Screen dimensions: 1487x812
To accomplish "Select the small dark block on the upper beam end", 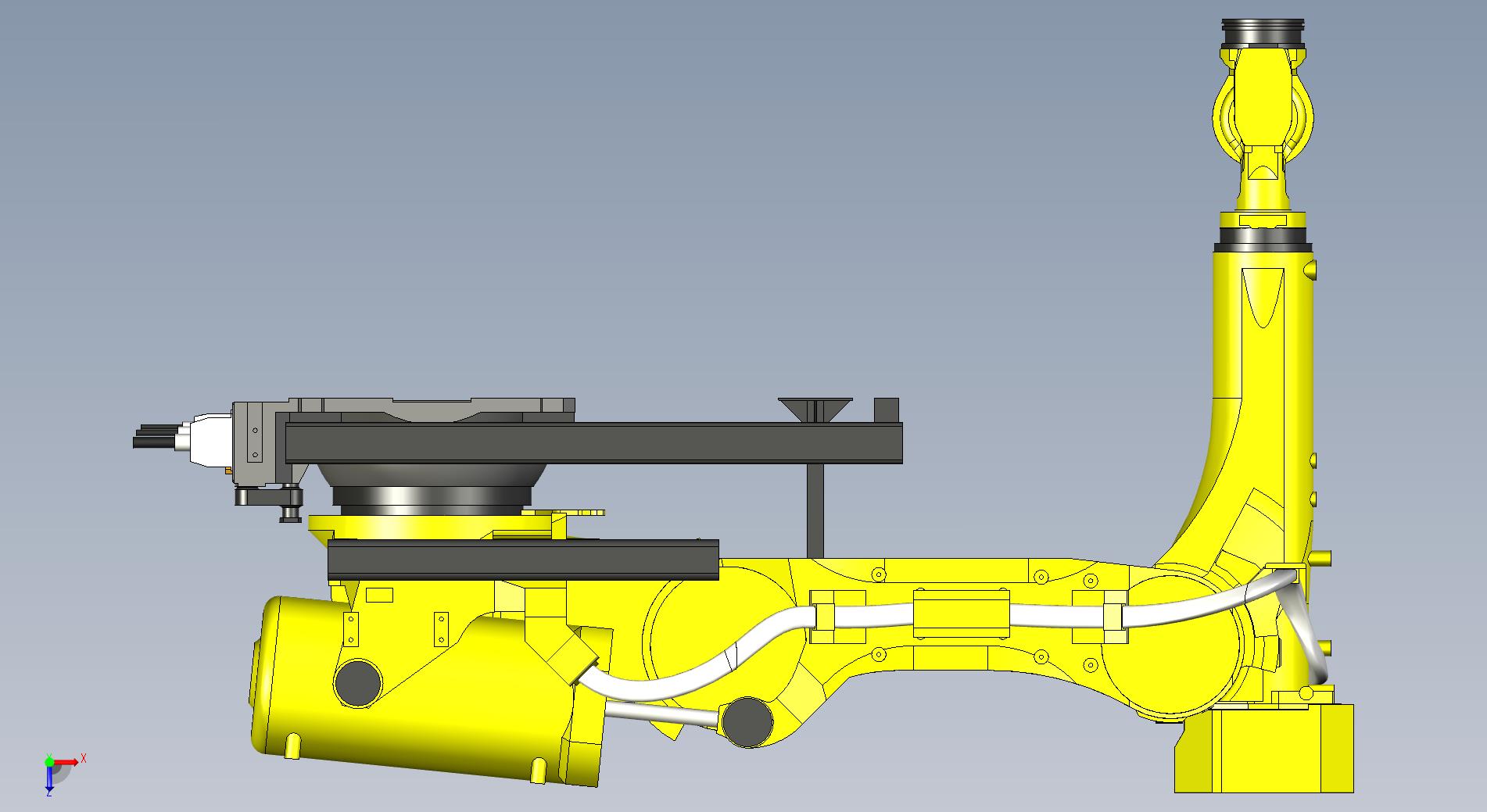I will tap(887, 410).
